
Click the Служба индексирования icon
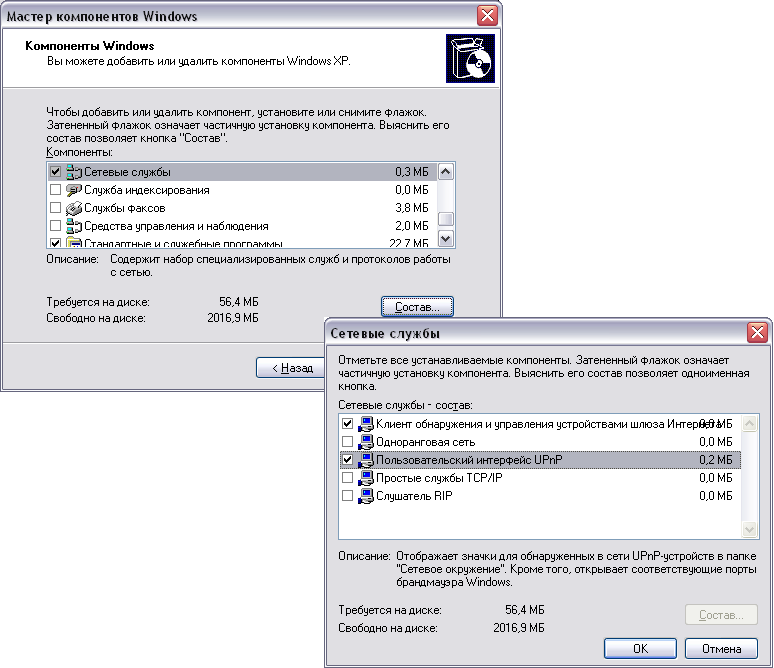point(74,190)
